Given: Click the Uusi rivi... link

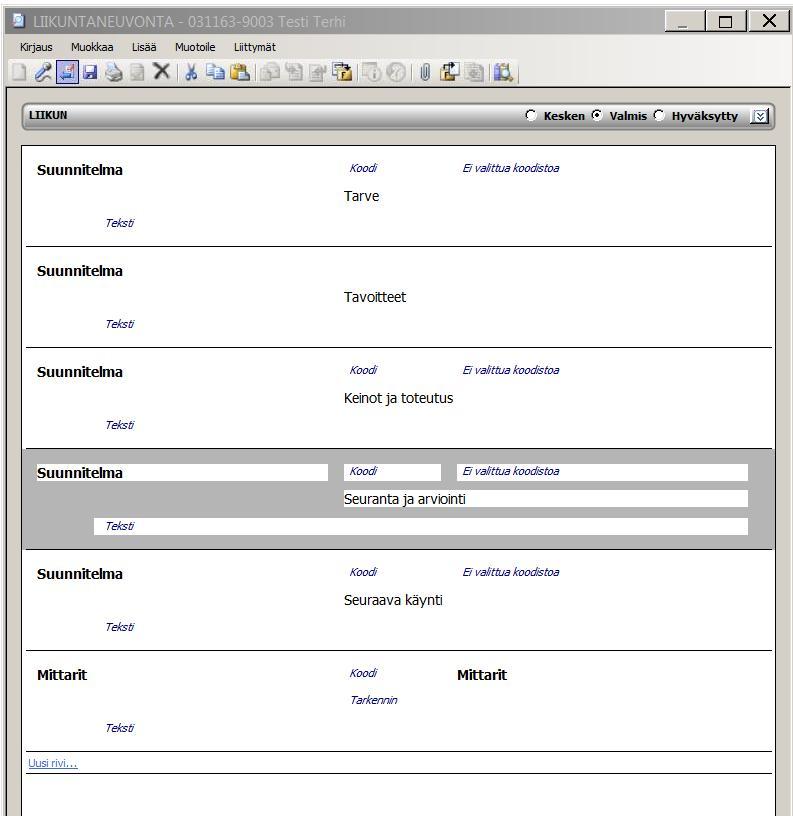Looking at the screenshot, I should click(x=53, y=763).
